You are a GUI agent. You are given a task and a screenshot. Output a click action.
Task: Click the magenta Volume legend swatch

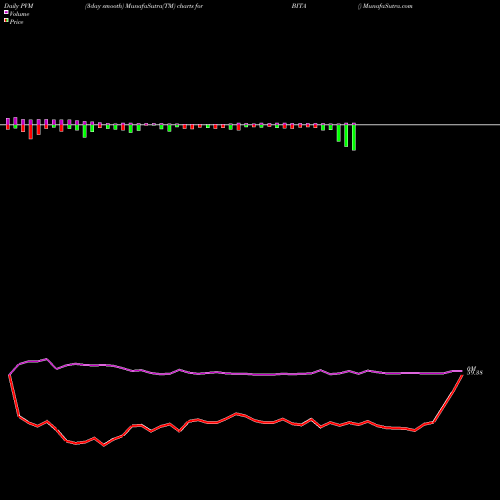tap(6, 12)
